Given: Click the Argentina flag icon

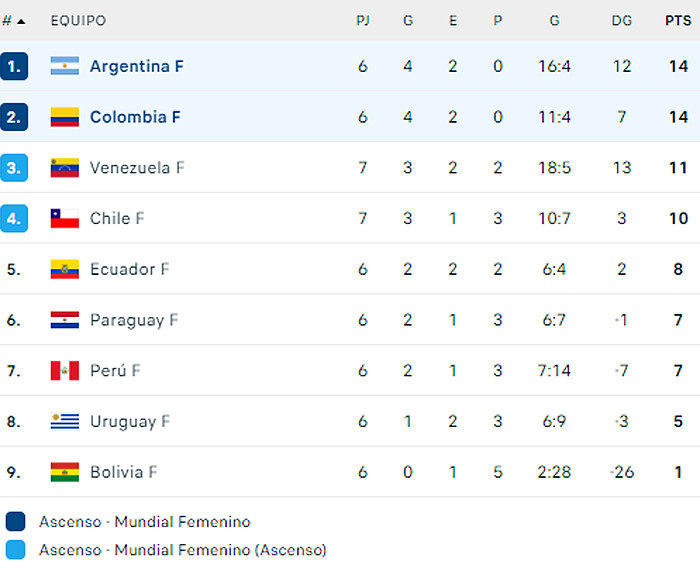Looking at the screenshot, I should [x=65, y=66].
